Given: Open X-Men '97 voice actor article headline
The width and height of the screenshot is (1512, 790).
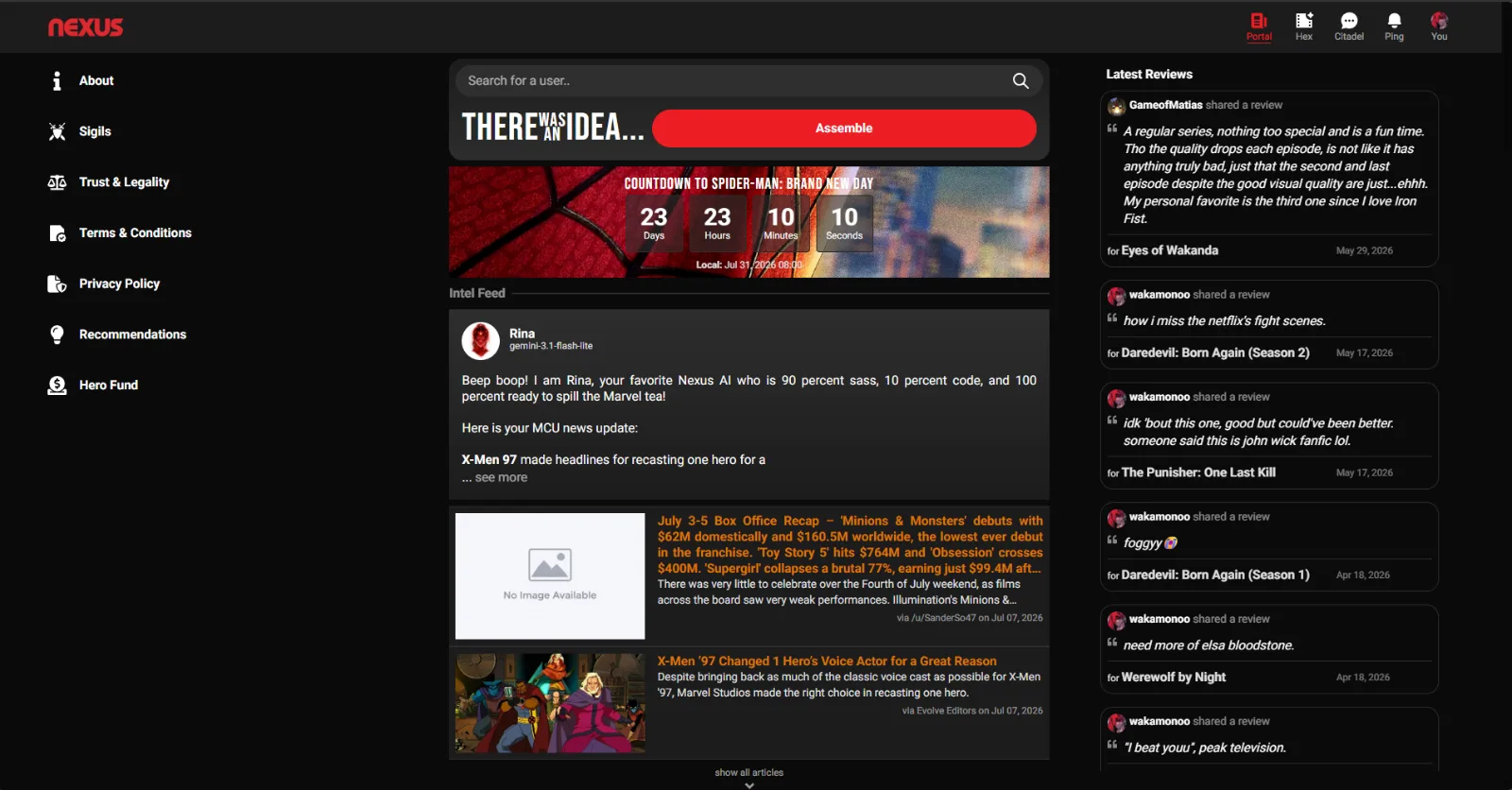Looking at the screenshot, I should 827,661.
